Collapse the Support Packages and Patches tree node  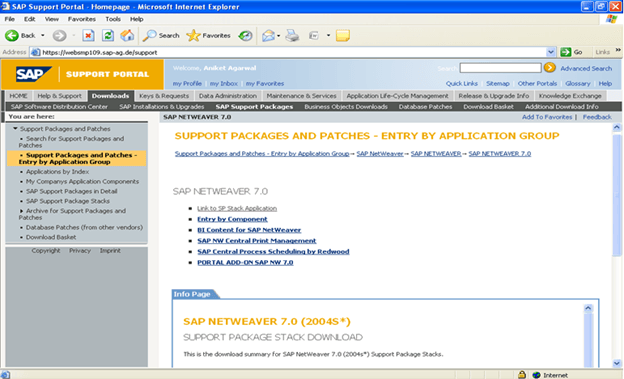[15, 129]
